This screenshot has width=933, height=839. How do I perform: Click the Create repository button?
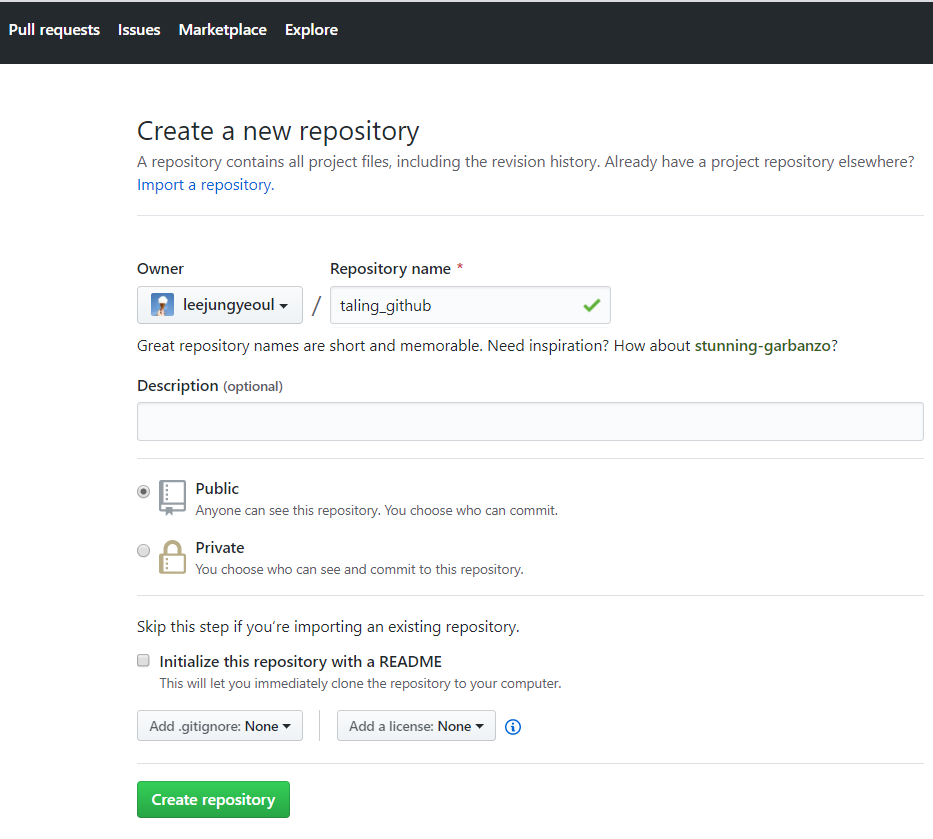coord(213,800)
